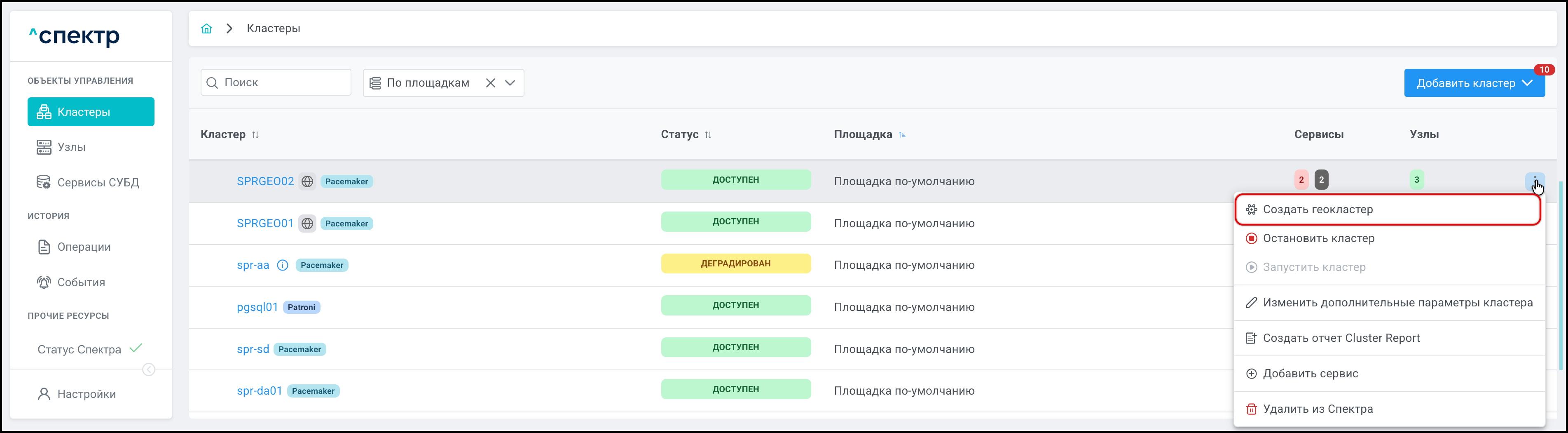Sort the table by Статус column

(708, 134)
